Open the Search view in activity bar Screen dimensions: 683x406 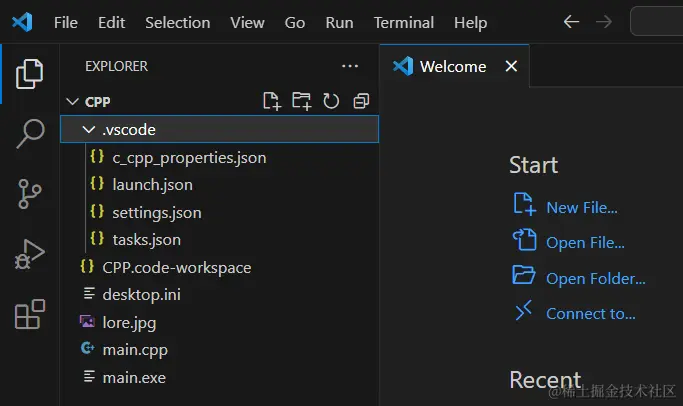coord(30,133)
